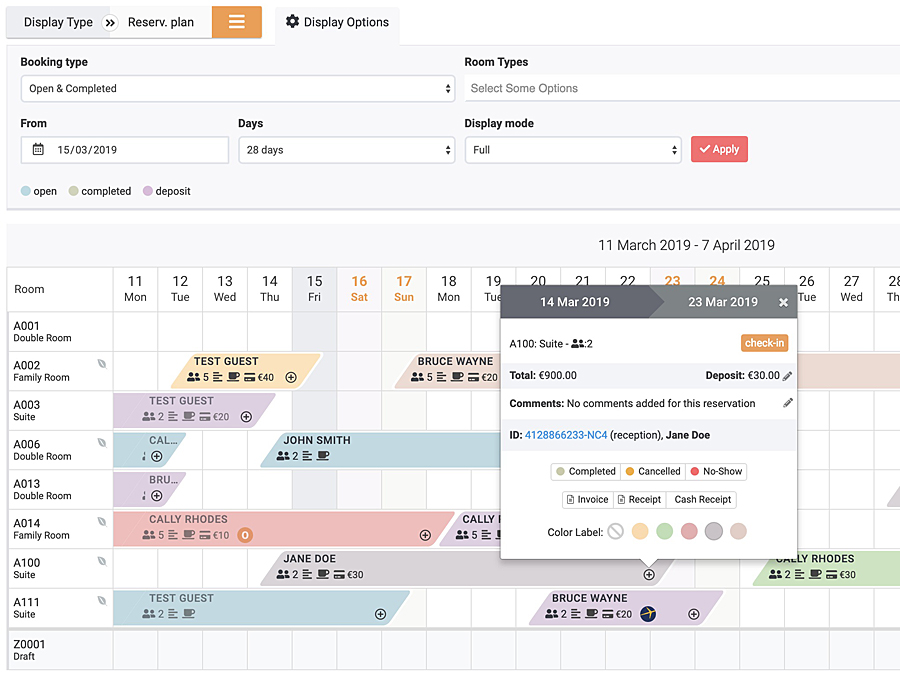
Task: Mark reservation as Cancelled
Action: (653, 471)
